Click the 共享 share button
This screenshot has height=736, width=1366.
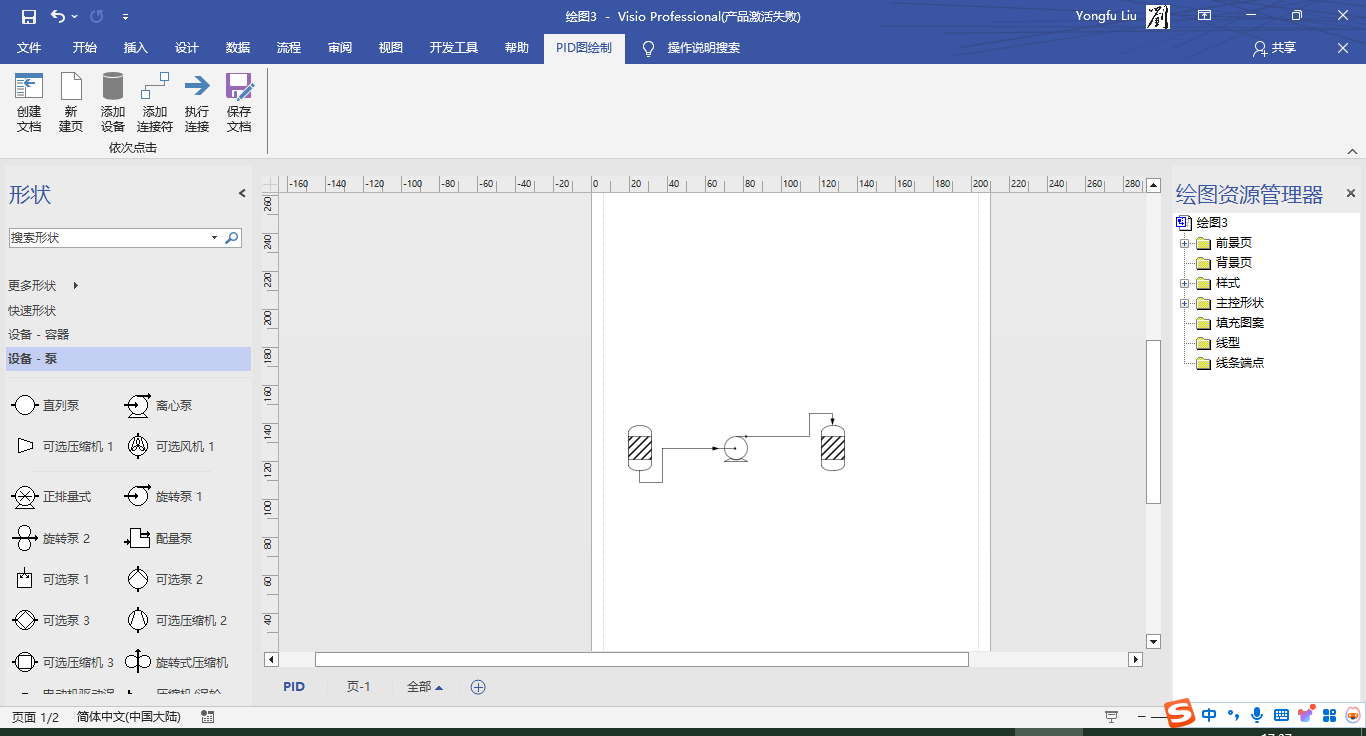click(1275, 48)
